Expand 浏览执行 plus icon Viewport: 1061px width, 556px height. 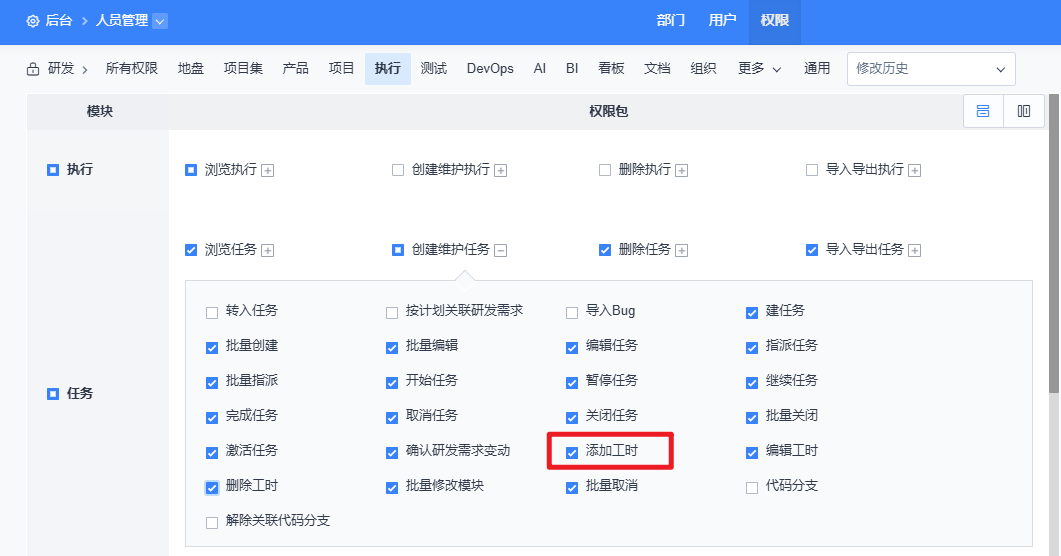pyautogui.click(x=268, y=170)
